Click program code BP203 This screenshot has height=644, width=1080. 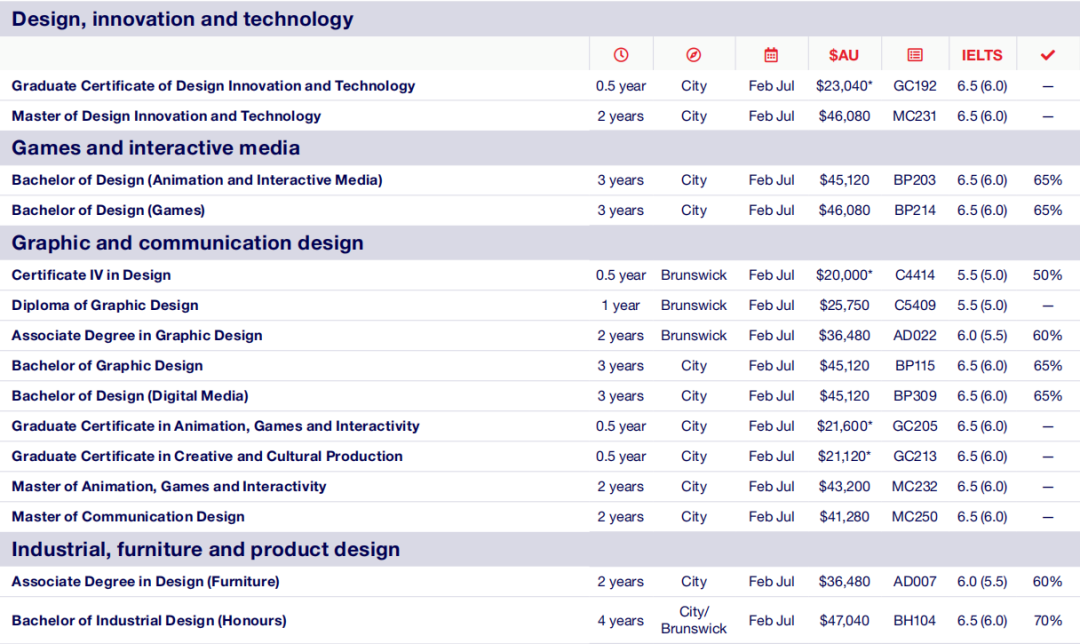(x=915, y=180)
